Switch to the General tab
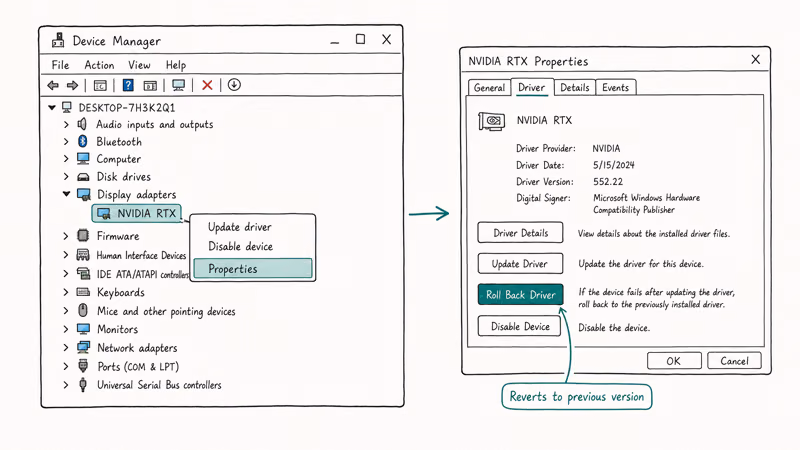The width and height of the screenshot is (800, 450). (489, 87)
